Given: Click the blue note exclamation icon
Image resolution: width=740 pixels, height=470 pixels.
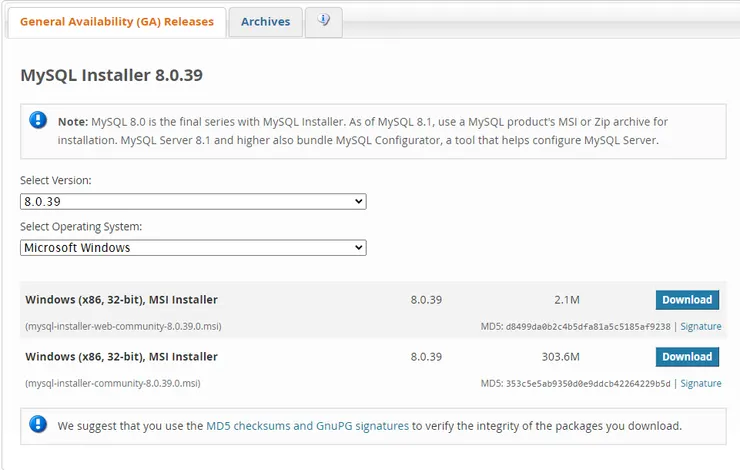Looking at the screenshot, I should coord(38,120).
